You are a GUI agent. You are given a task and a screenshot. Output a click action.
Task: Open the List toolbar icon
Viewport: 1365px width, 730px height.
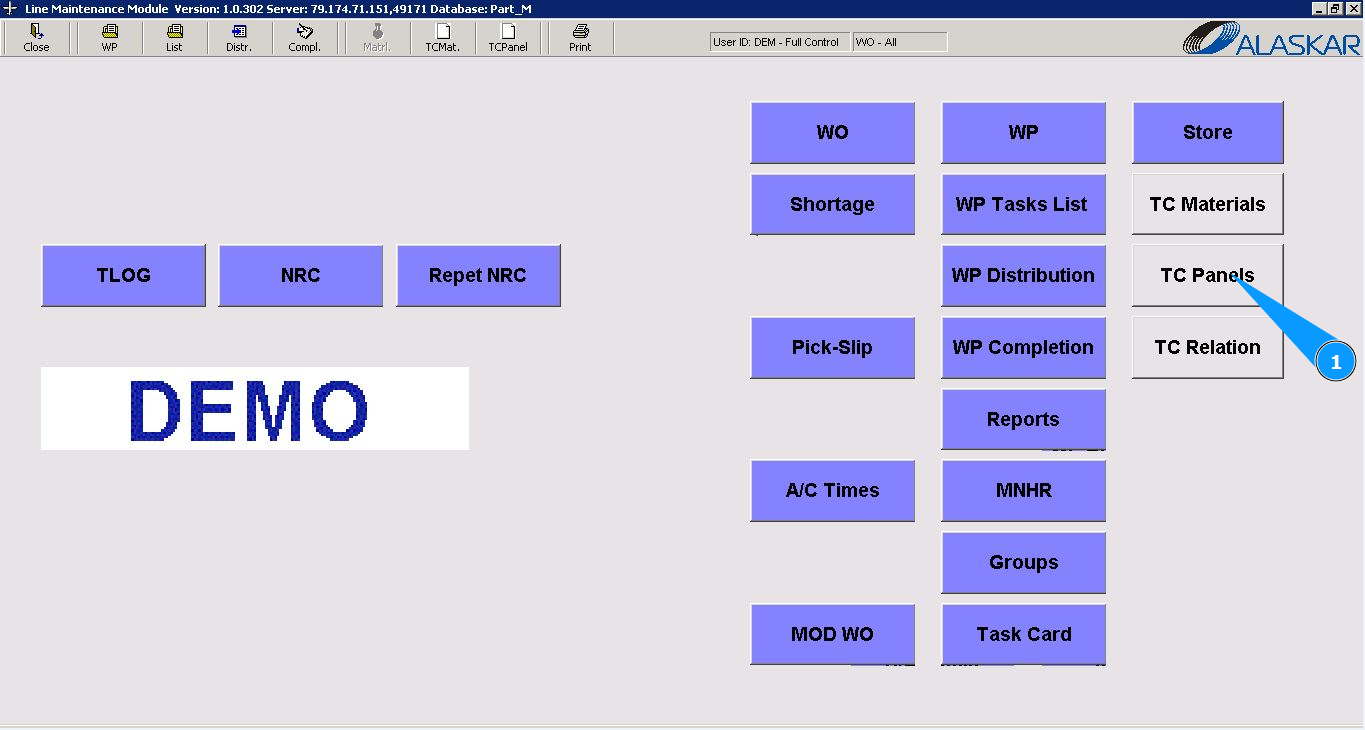174,38
